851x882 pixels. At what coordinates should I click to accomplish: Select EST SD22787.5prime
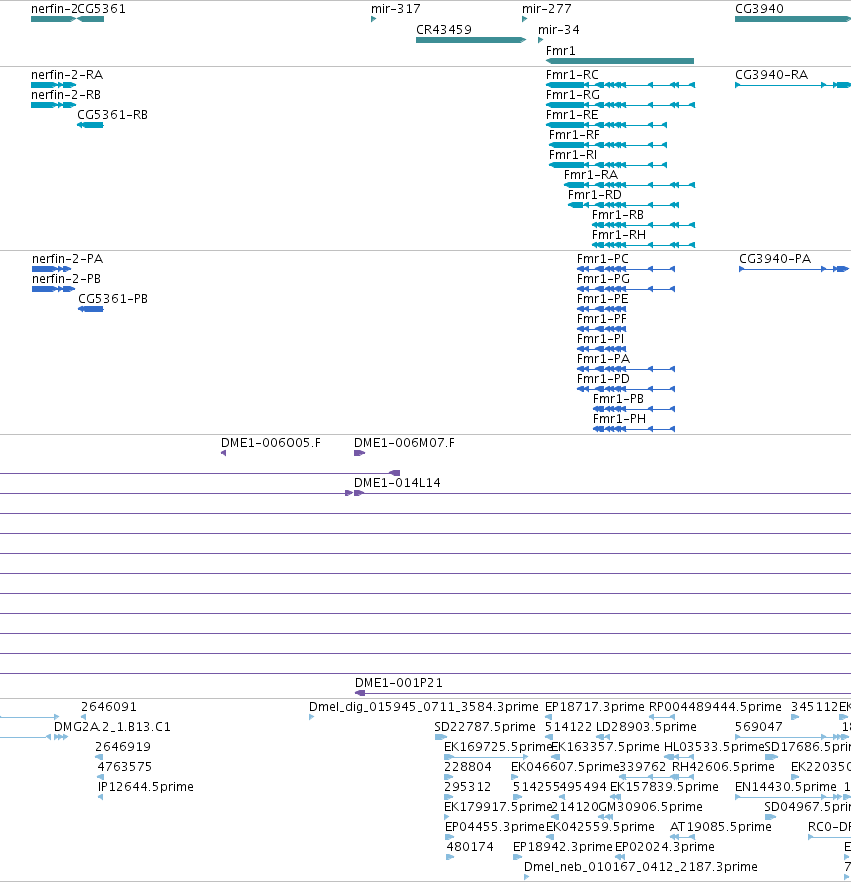click(x=440, y=737)
